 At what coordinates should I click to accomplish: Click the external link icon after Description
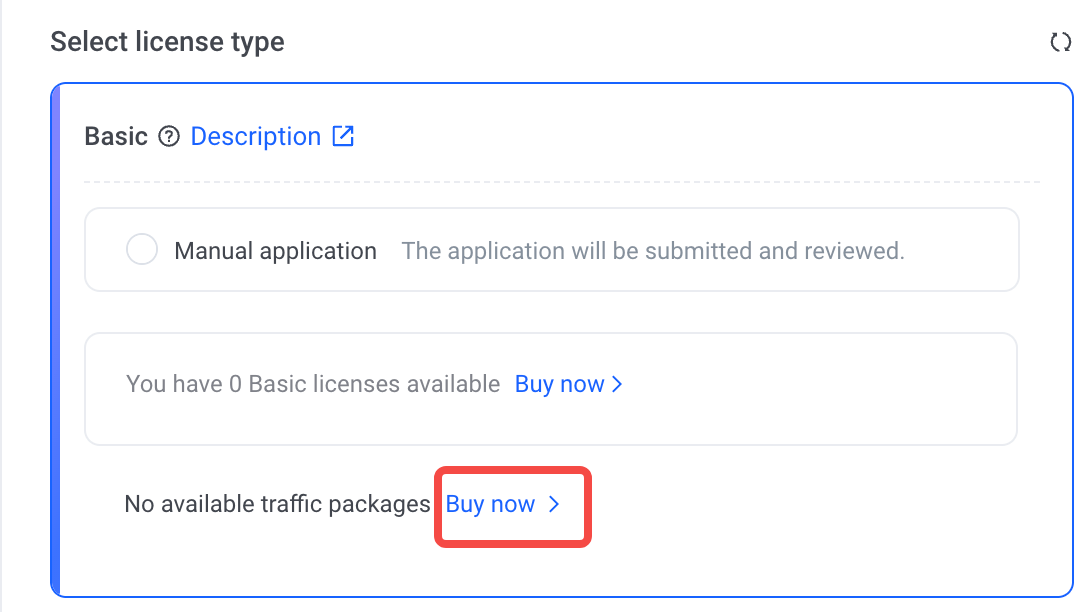[x=343, y=136]
